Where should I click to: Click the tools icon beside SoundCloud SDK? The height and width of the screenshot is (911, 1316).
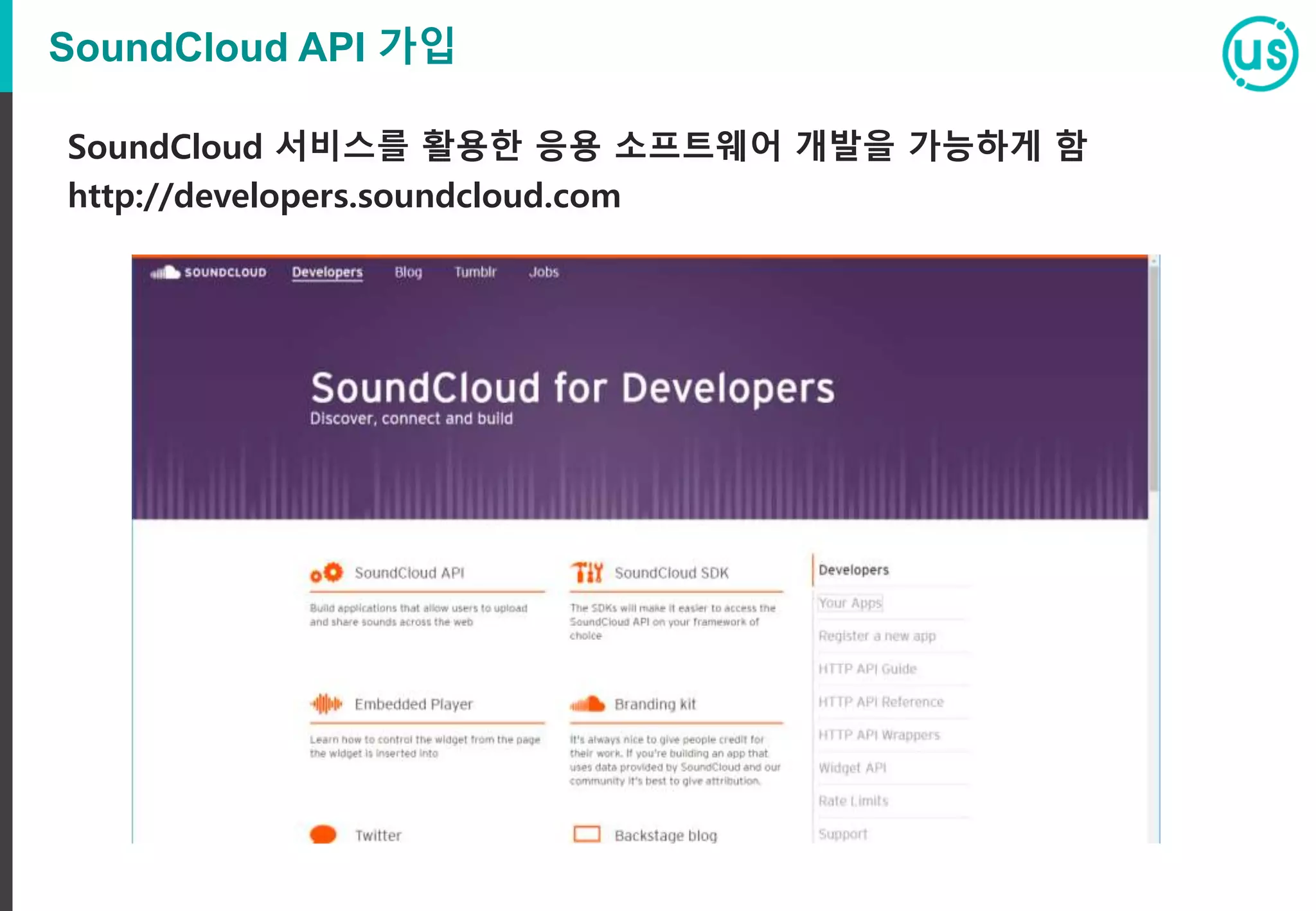(x=587, y=572)
